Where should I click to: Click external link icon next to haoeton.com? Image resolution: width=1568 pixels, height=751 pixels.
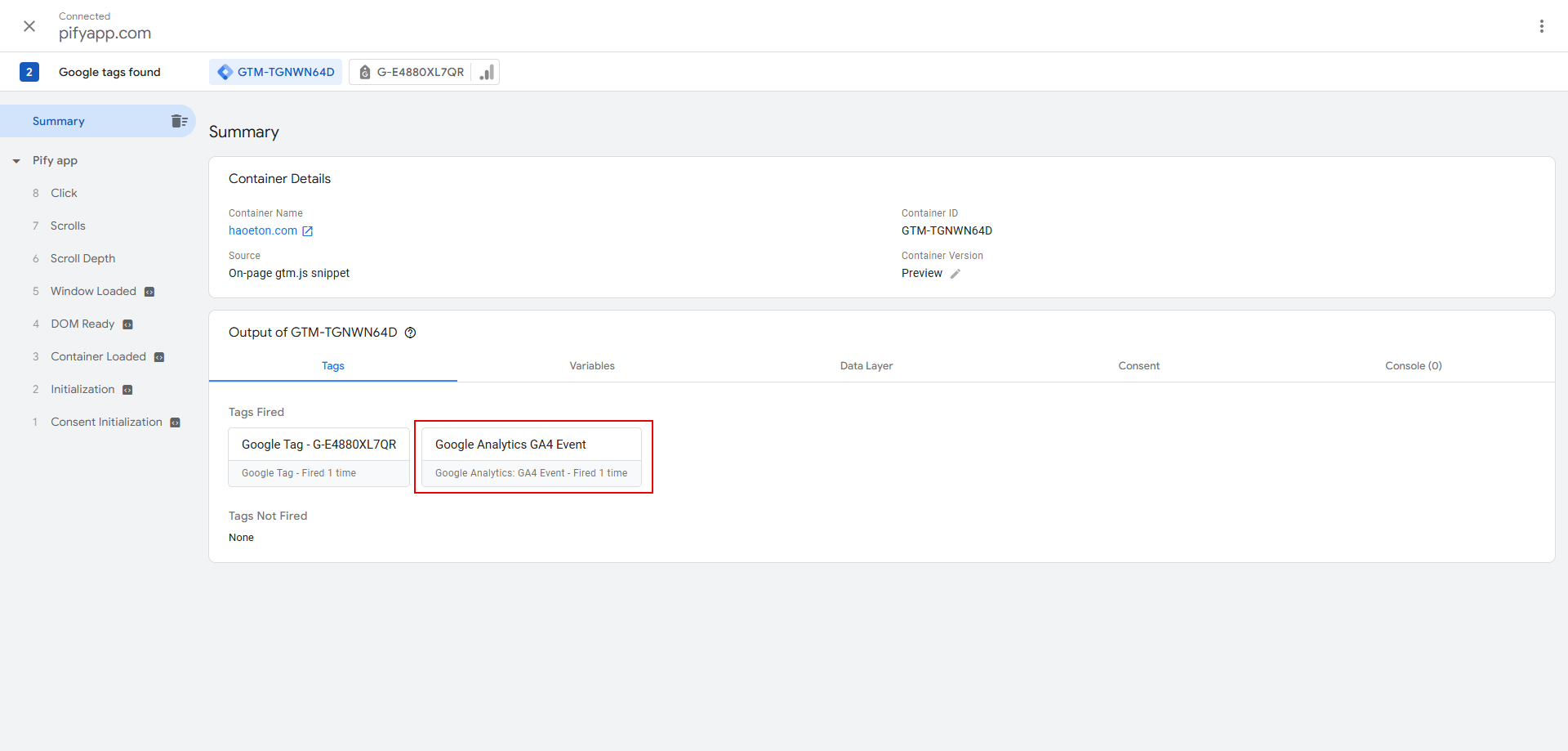pos(308,231)
